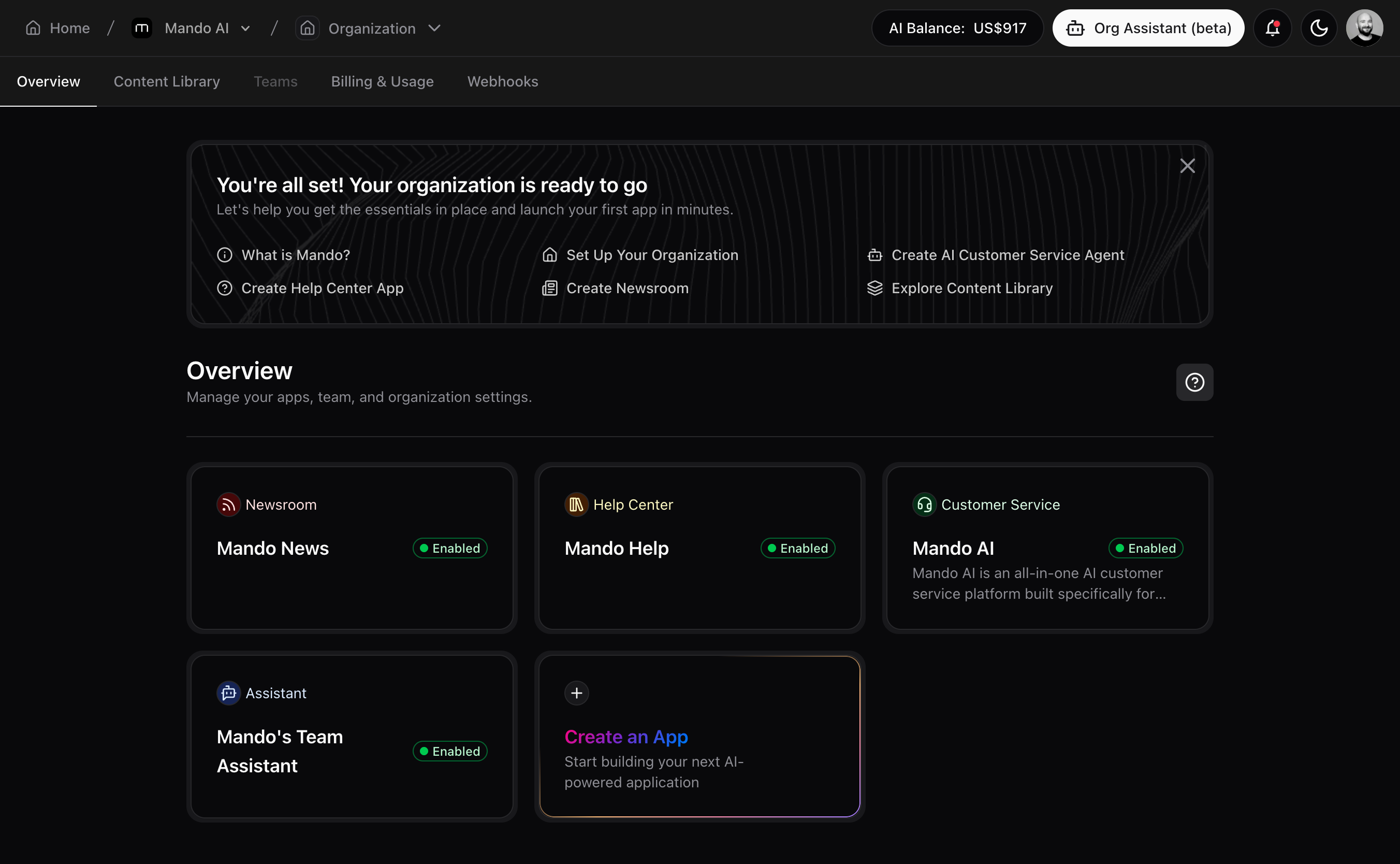Toggle dark mode moon icon
1400x864 pixels.
tap(1318, 28)
